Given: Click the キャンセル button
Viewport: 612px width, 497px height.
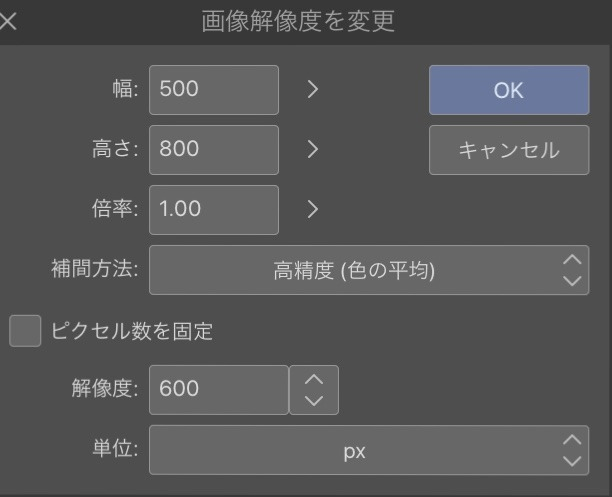Looking at the screenshot, I should [508, 150].
